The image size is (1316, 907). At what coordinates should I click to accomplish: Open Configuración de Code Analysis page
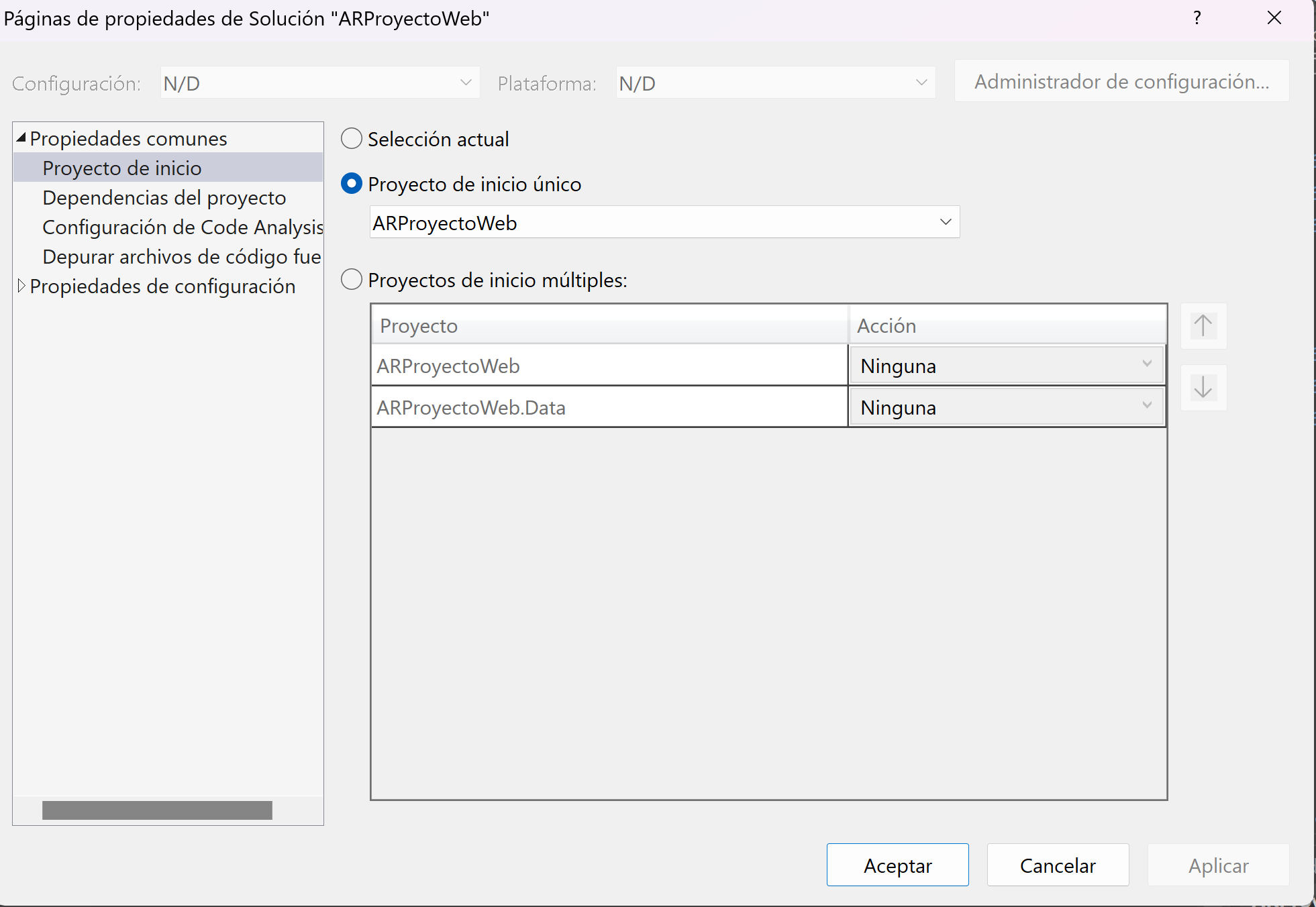coord(182,227)
